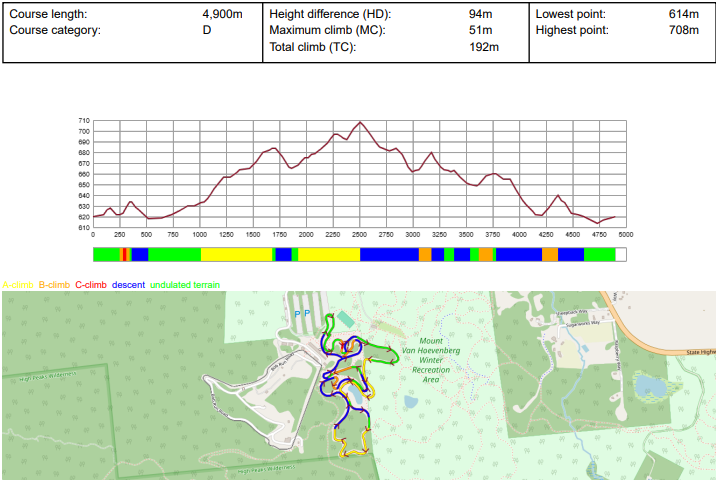Click the long yellow segment starting at 1000m
The image size is (716, 482).
tap(236, 255)
